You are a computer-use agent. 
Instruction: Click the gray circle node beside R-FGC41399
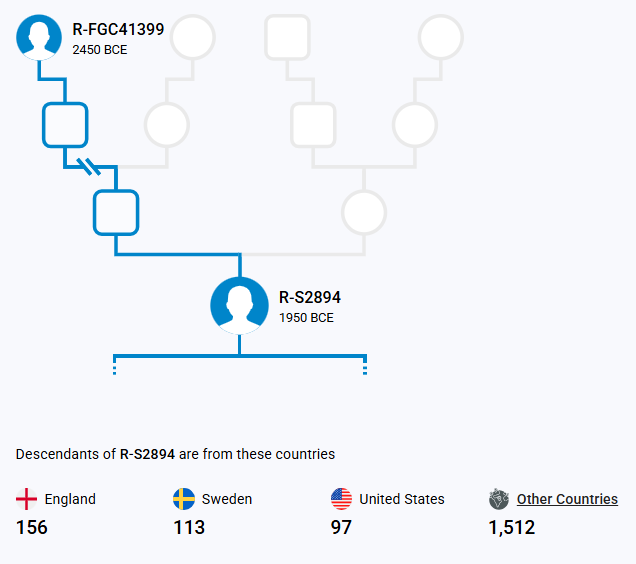click(x=193, y=37)
